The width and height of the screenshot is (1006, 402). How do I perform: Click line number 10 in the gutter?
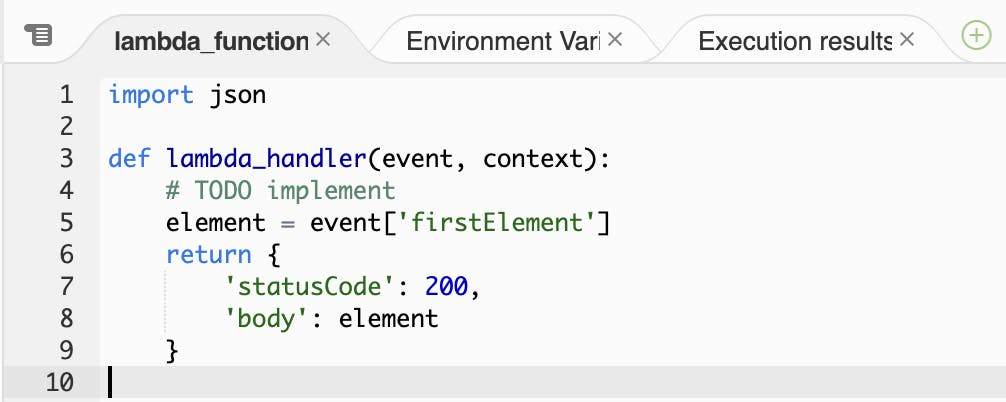point(60,382)
